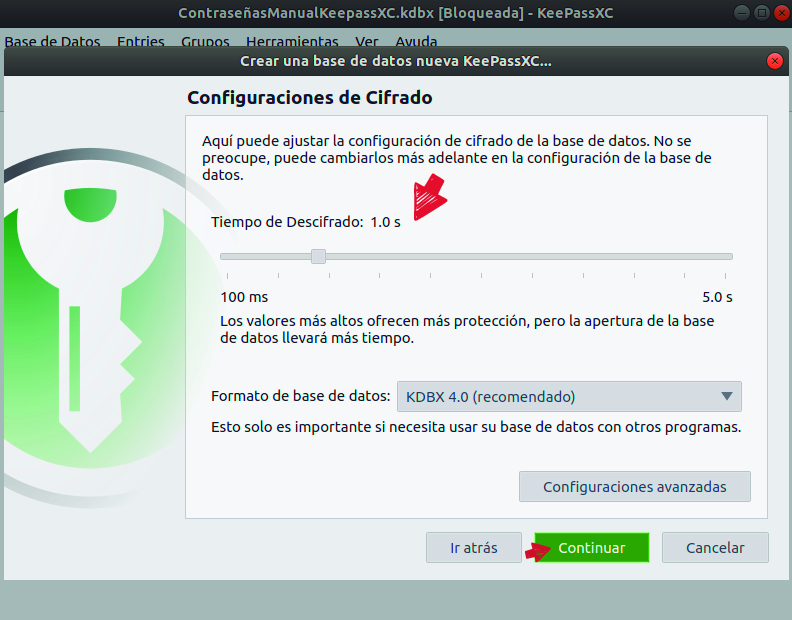Open the Ver menu
Viewport: 792px width, 620px height.
click(367, 41)
